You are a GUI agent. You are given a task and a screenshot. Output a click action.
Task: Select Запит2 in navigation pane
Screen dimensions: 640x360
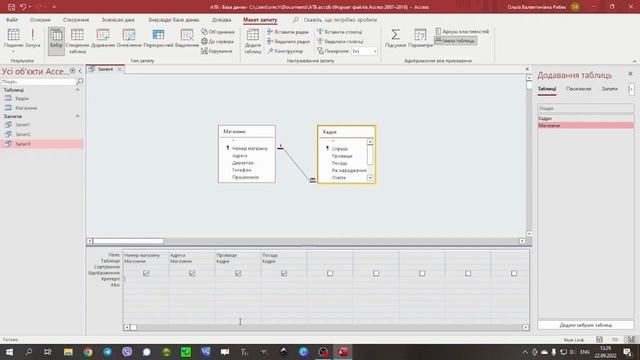click(22, 134)
